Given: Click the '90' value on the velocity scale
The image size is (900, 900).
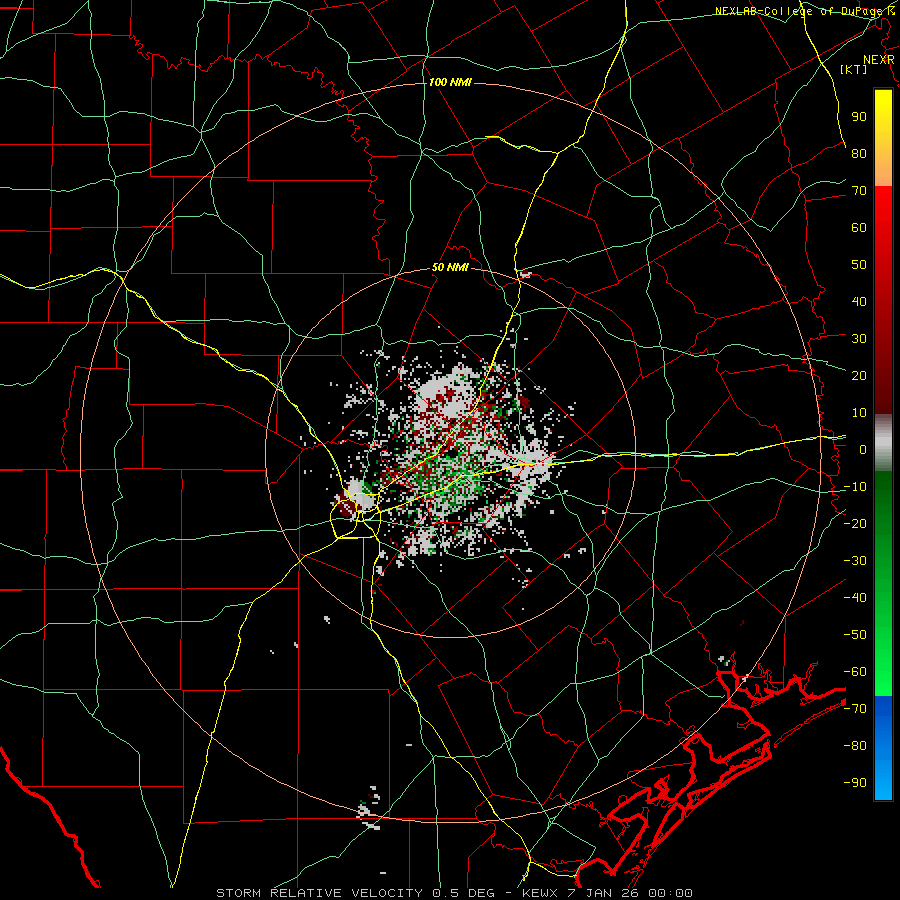Looking at the screenshot, I should (859, 117).
